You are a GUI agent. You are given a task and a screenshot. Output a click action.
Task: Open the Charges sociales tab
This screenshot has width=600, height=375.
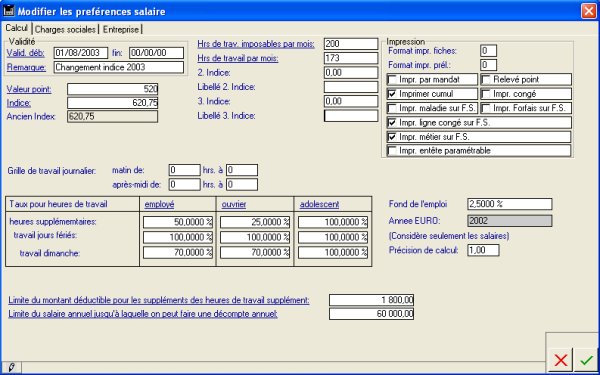(65, 29)
